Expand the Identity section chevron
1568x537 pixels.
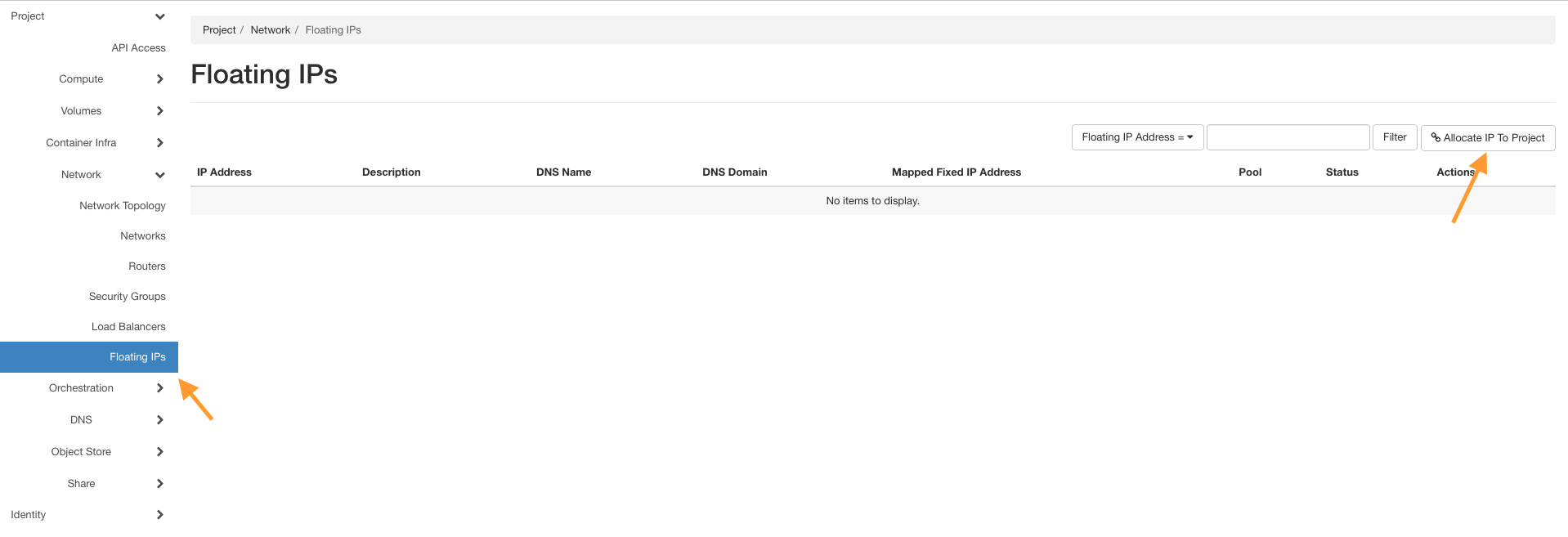point(159,515)
